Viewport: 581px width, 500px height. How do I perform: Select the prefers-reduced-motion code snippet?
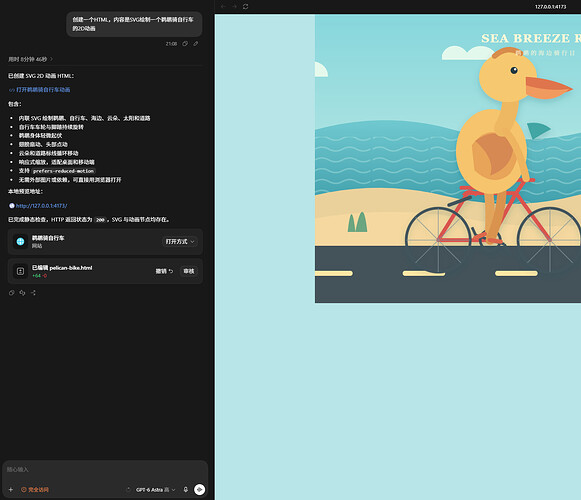(63, 171)
